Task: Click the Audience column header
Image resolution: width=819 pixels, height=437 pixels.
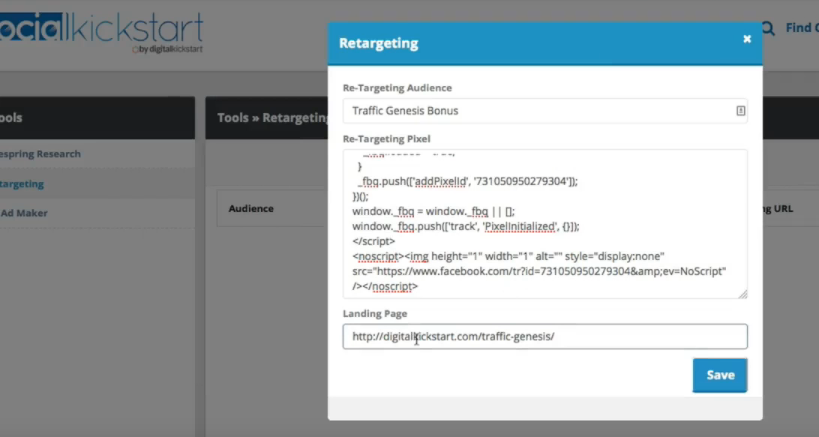Action: click(x=251, y=208)
